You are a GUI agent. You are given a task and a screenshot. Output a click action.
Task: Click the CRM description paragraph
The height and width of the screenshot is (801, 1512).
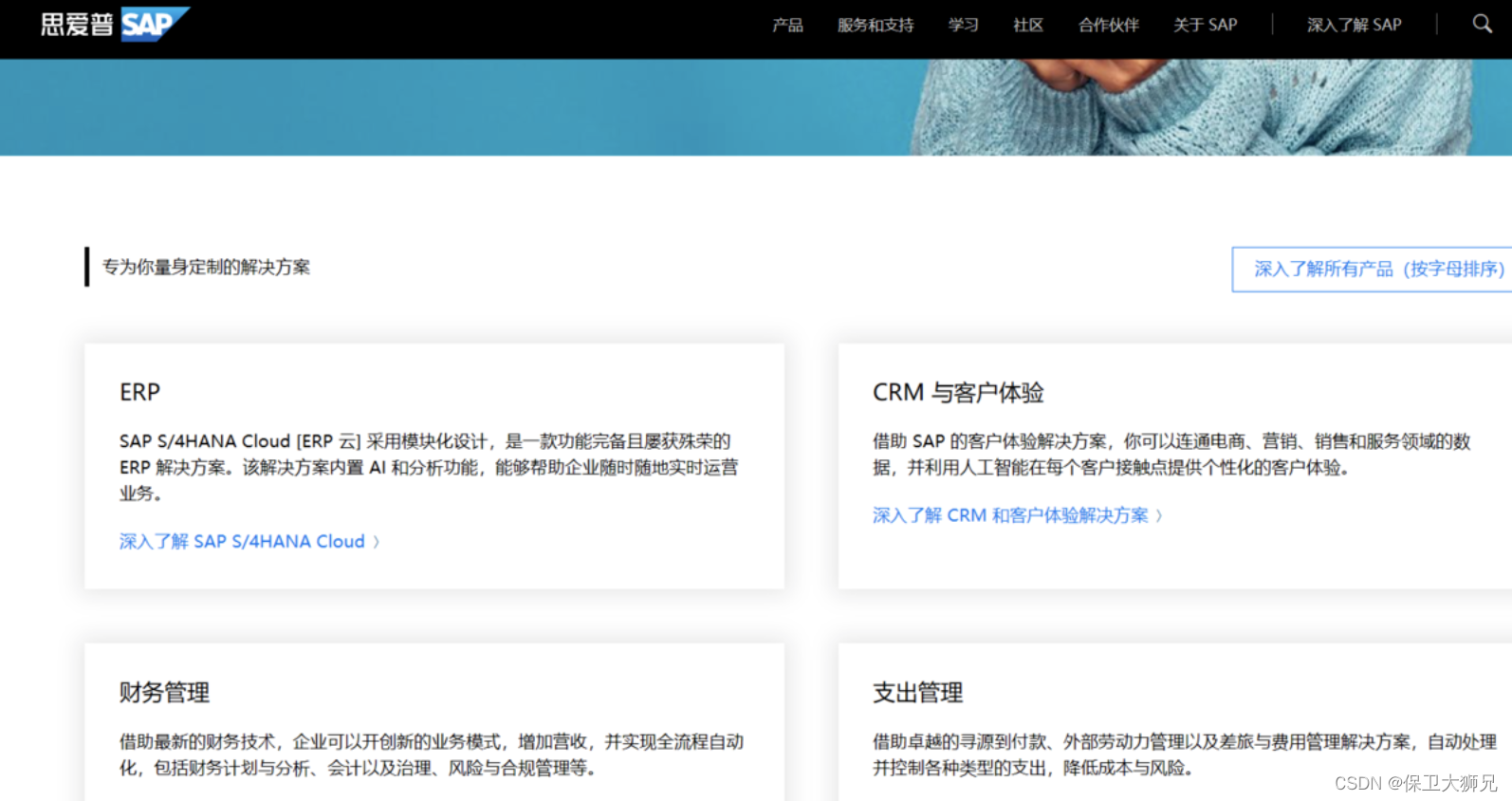click(x=1171, y=454)
